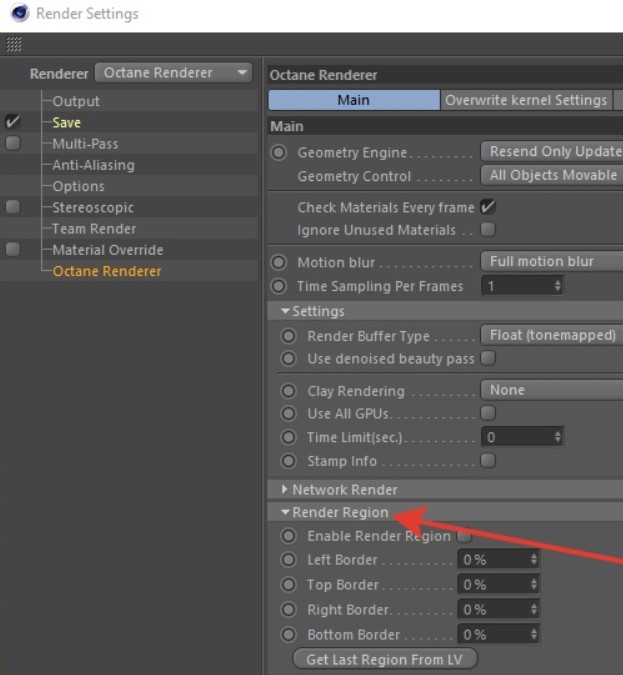
Task: Click the Time Limit stepper arrows
Action: [557, 437]
